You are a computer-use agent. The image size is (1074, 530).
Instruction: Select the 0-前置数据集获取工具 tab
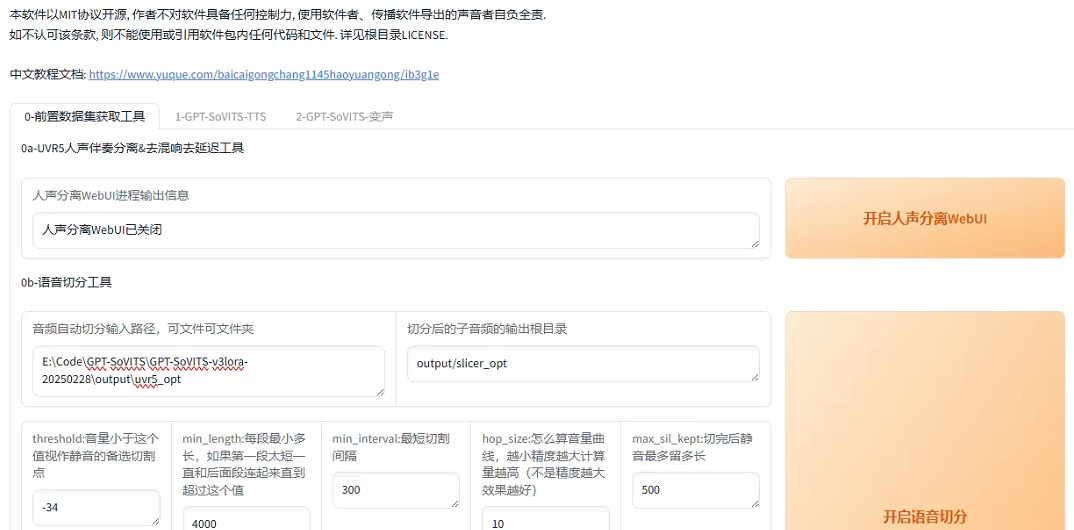pos(85,116)
